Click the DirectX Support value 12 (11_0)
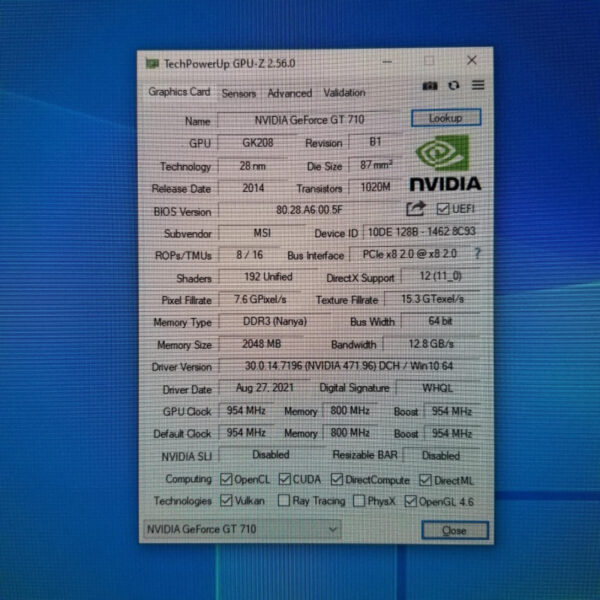 click(x=440, y=276)
